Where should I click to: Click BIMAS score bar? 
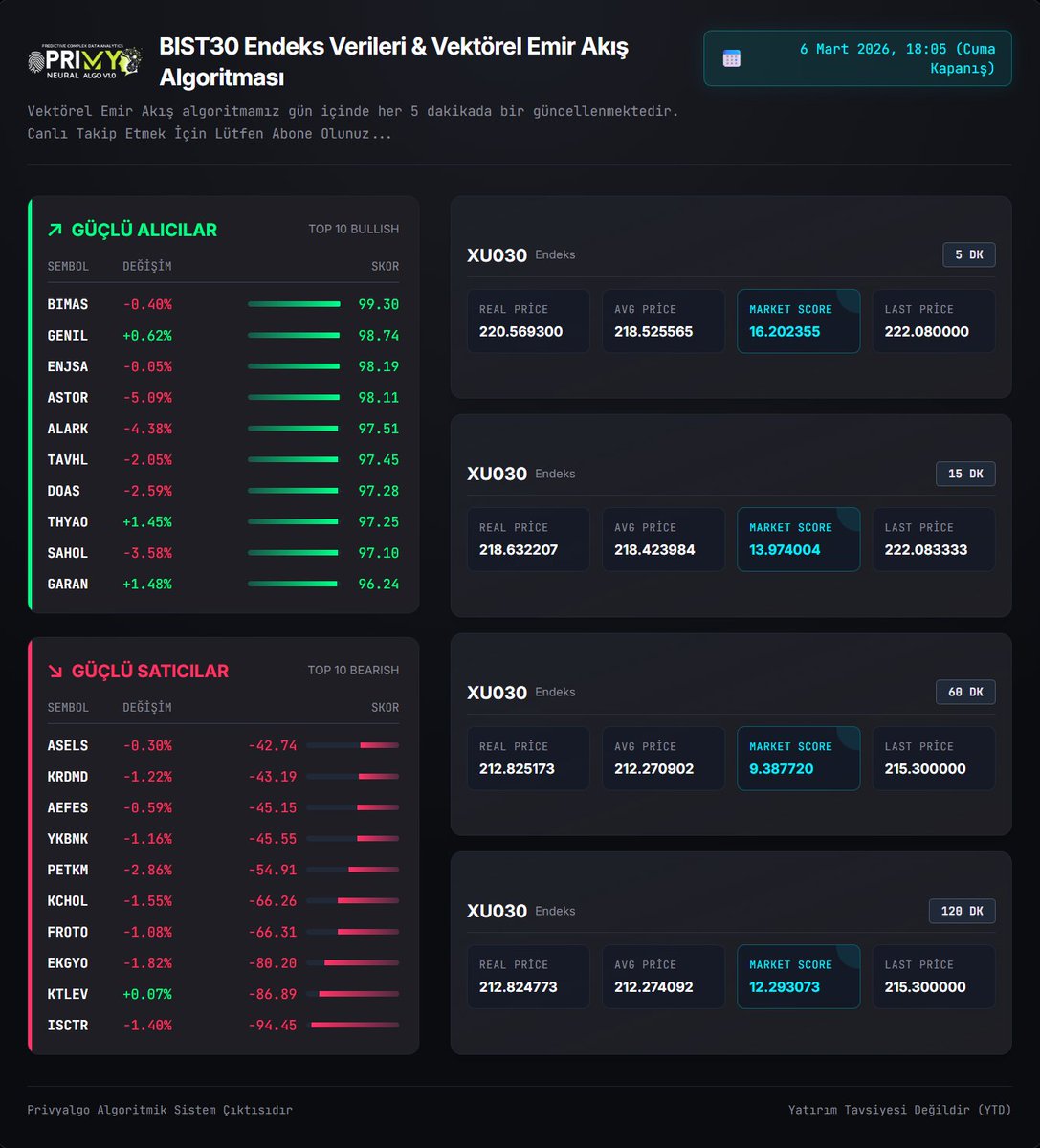pyautogui.click(x=294, y=304)
